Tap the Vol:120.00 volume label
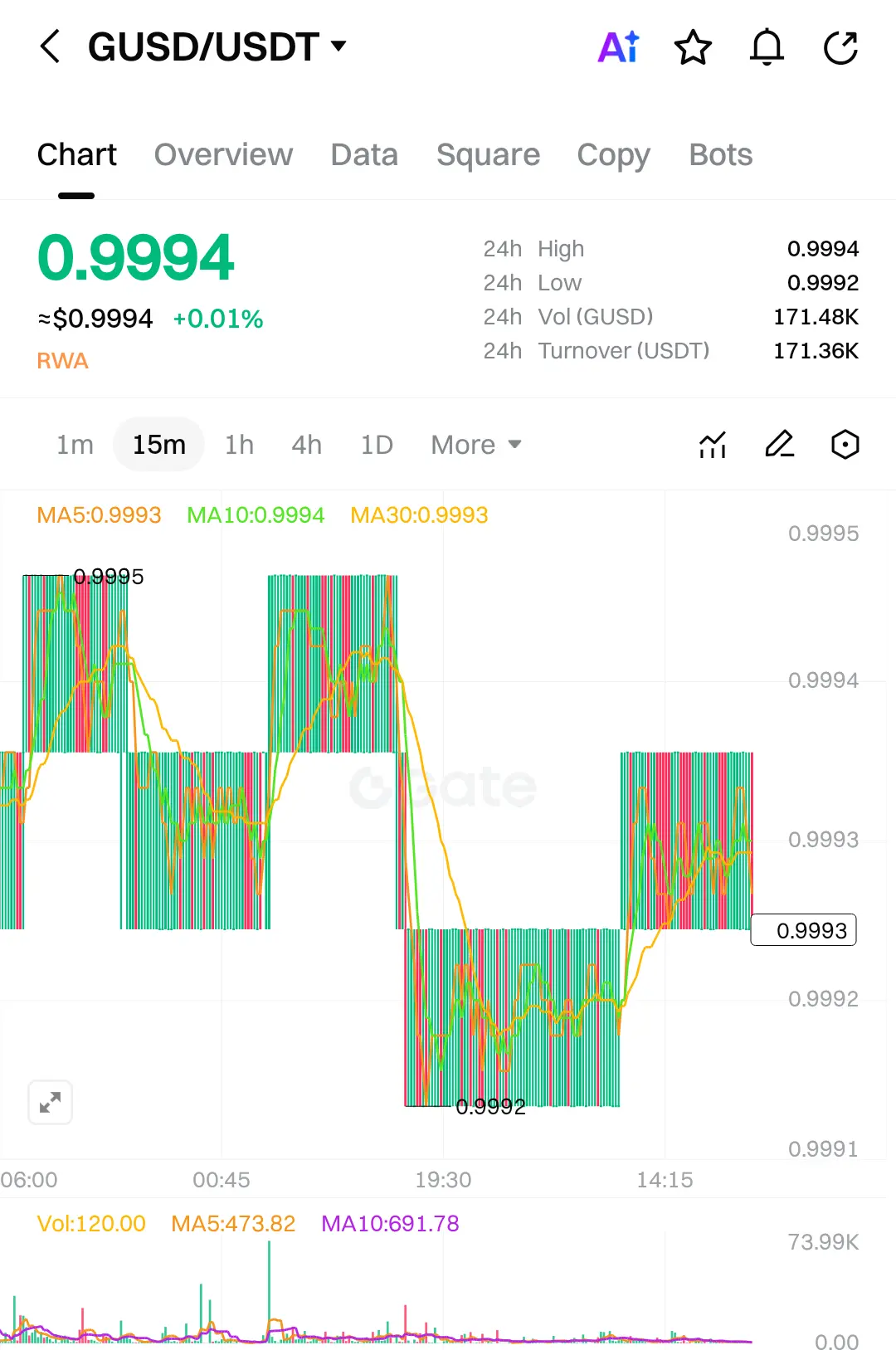This screenshot has height=1350, width=896. coord(91,1224)
